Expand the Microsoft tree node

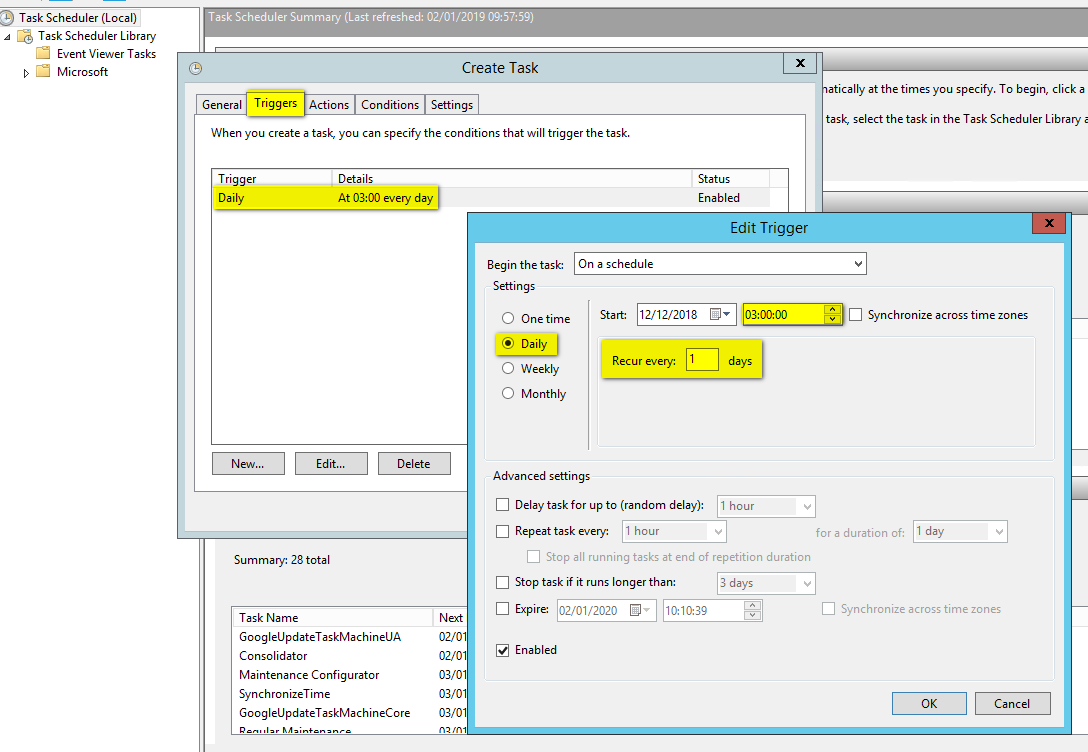[26, 73]
